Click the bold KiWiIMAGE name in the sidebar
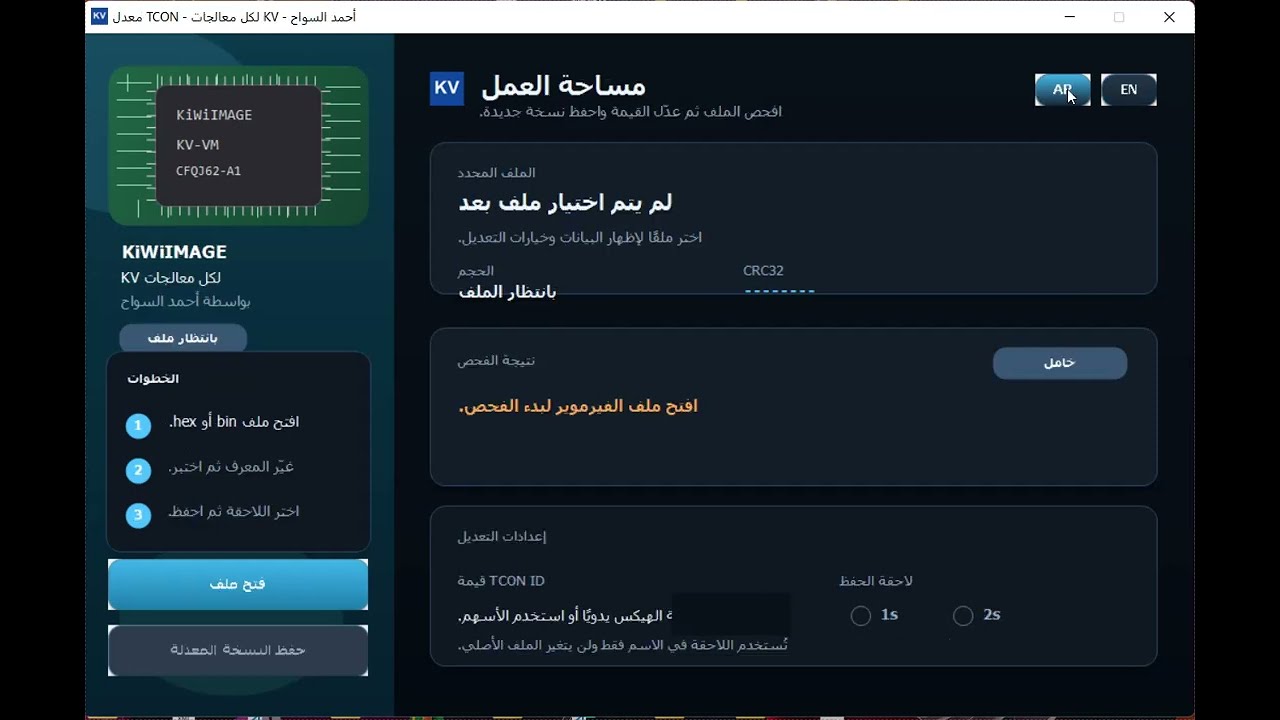 coord(174,252)
